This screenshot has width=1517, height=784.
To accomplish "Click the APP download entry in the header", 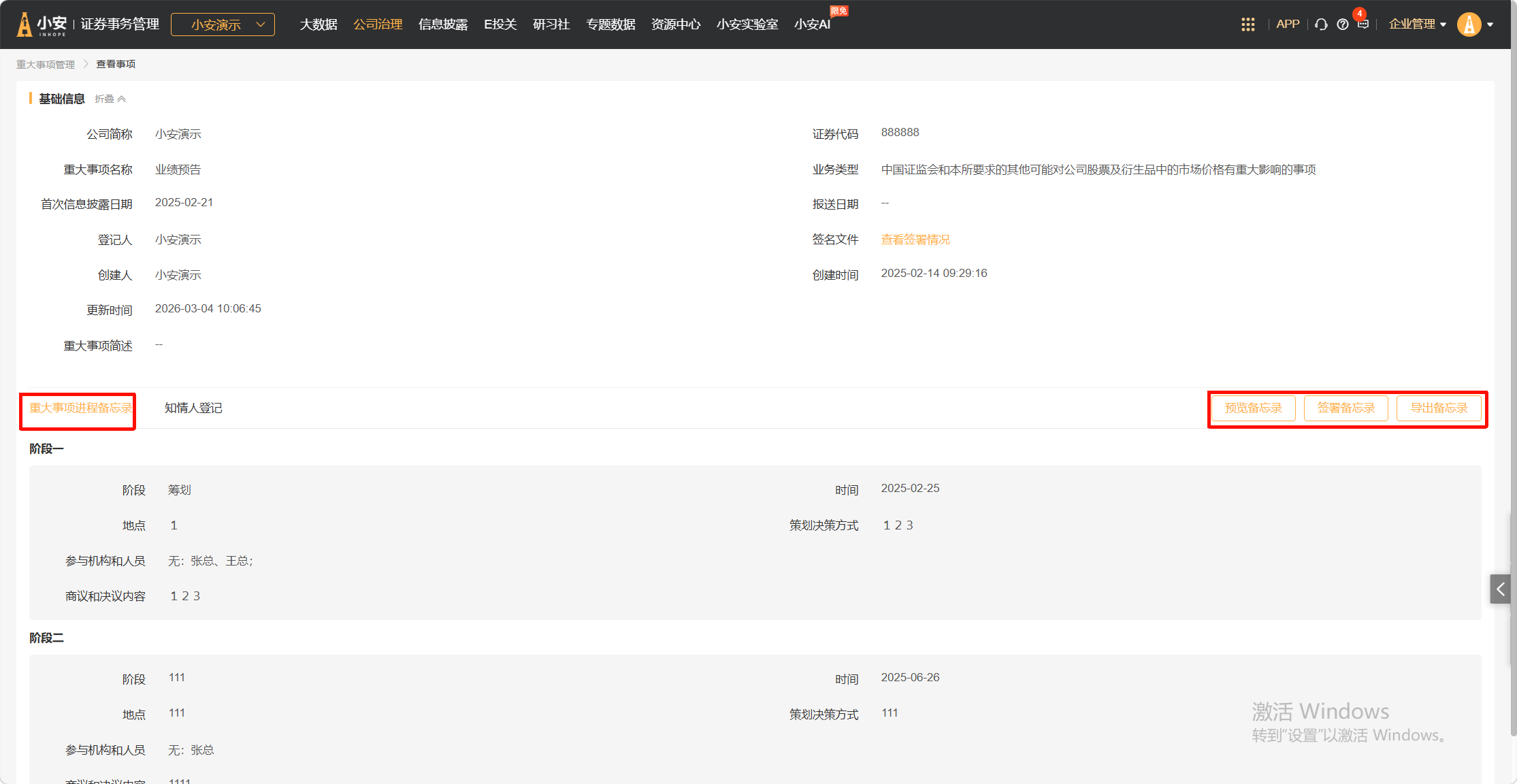I will click(x=1288, y=24).
